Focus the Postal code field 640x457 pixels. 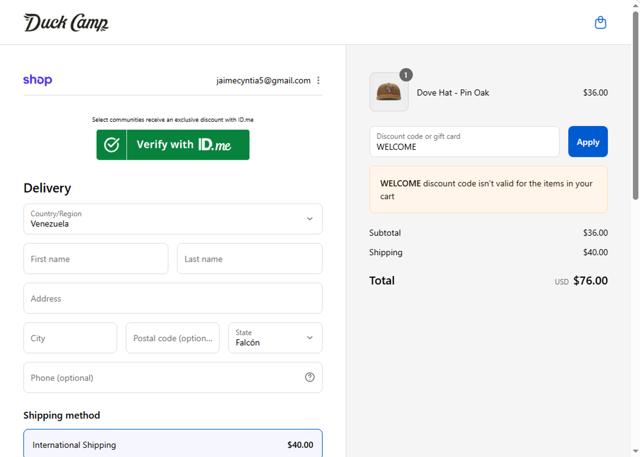(x=173, y=338)
